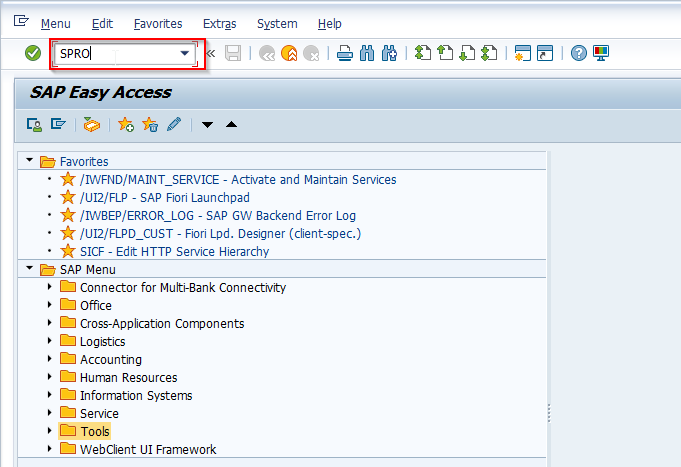This screenshot has width=681, height=467.
Task: Expand the Service folder
Action: pos(50,413)
